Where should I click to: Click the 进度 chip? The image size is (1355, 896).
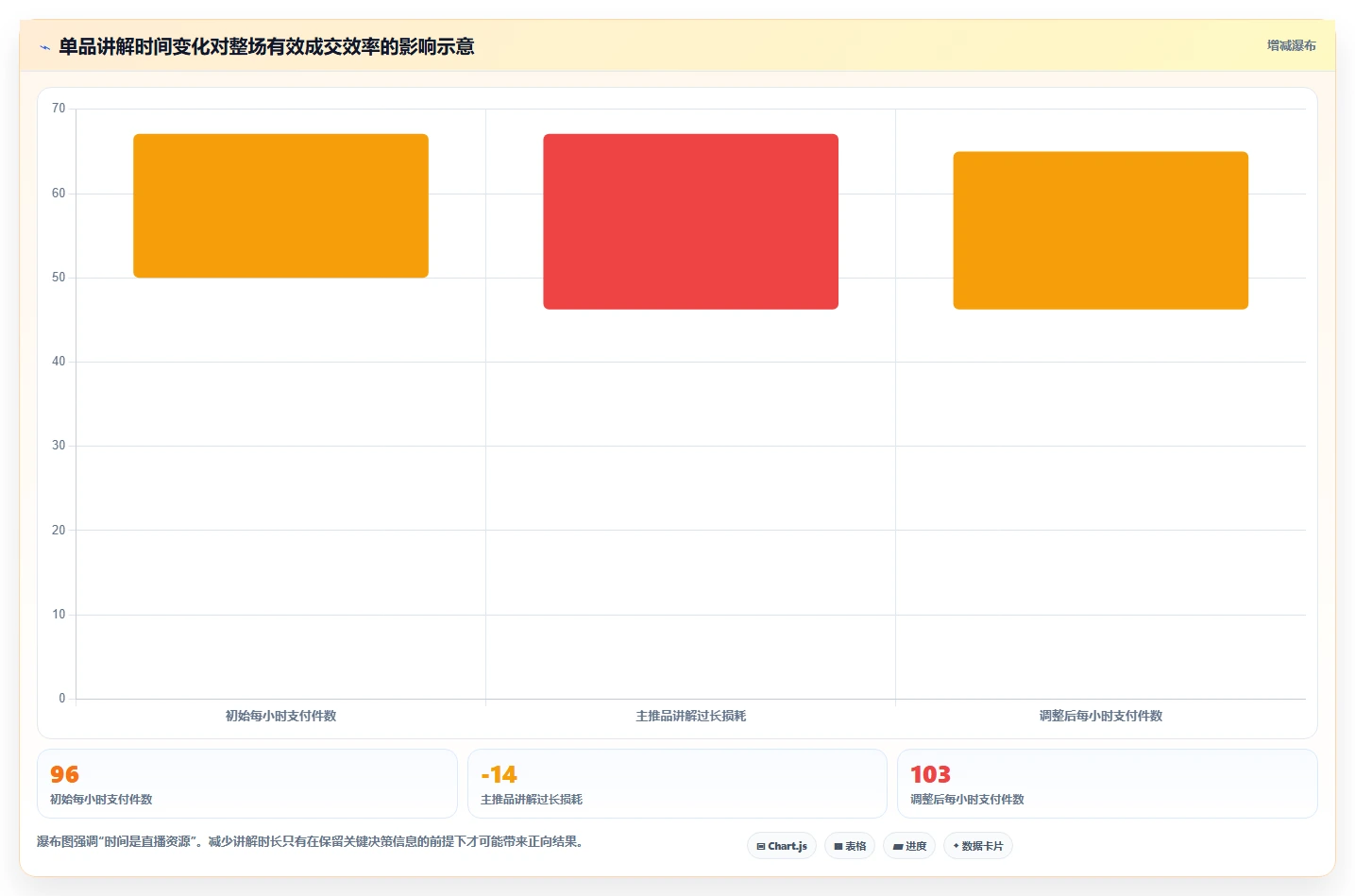tap(909, 846)
